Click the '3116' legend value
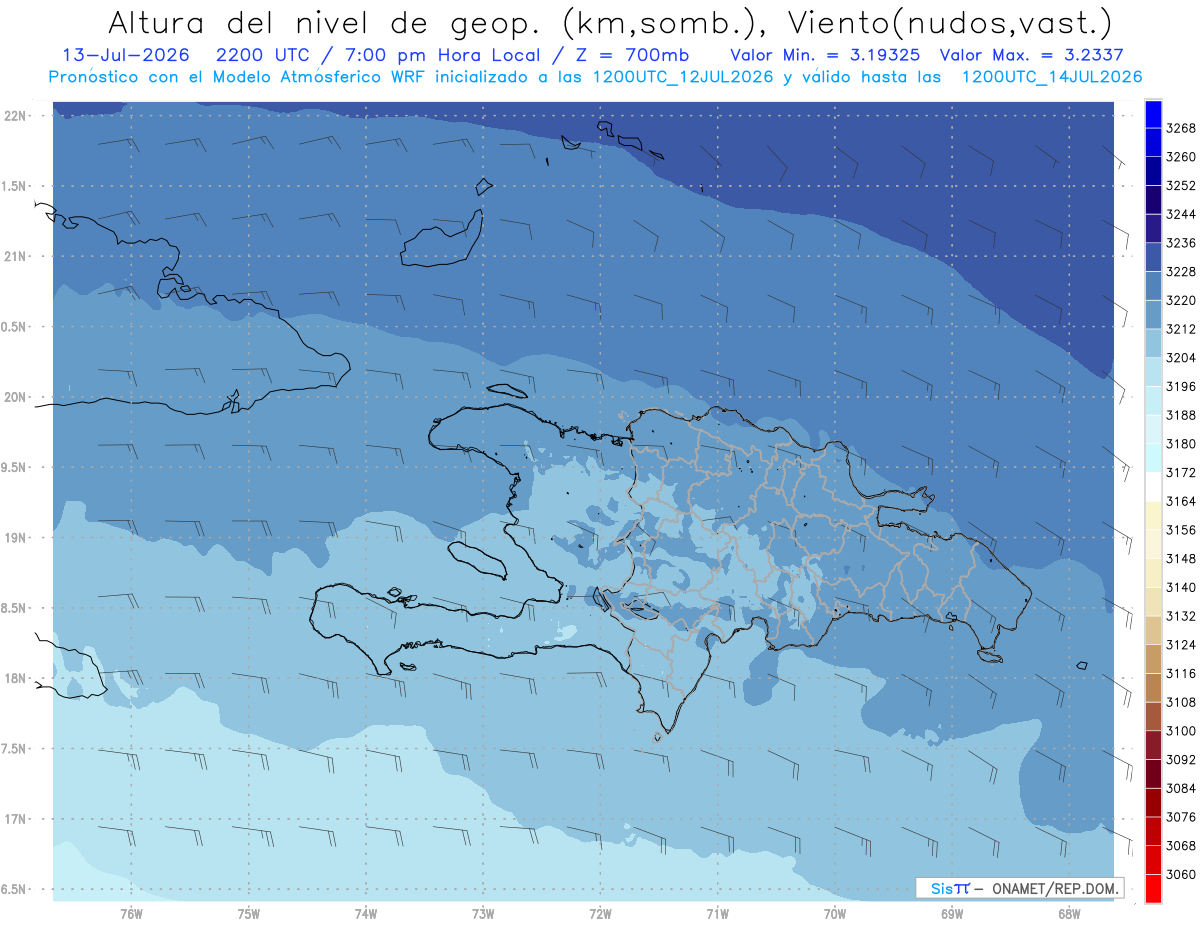 tap(1181, 673)
